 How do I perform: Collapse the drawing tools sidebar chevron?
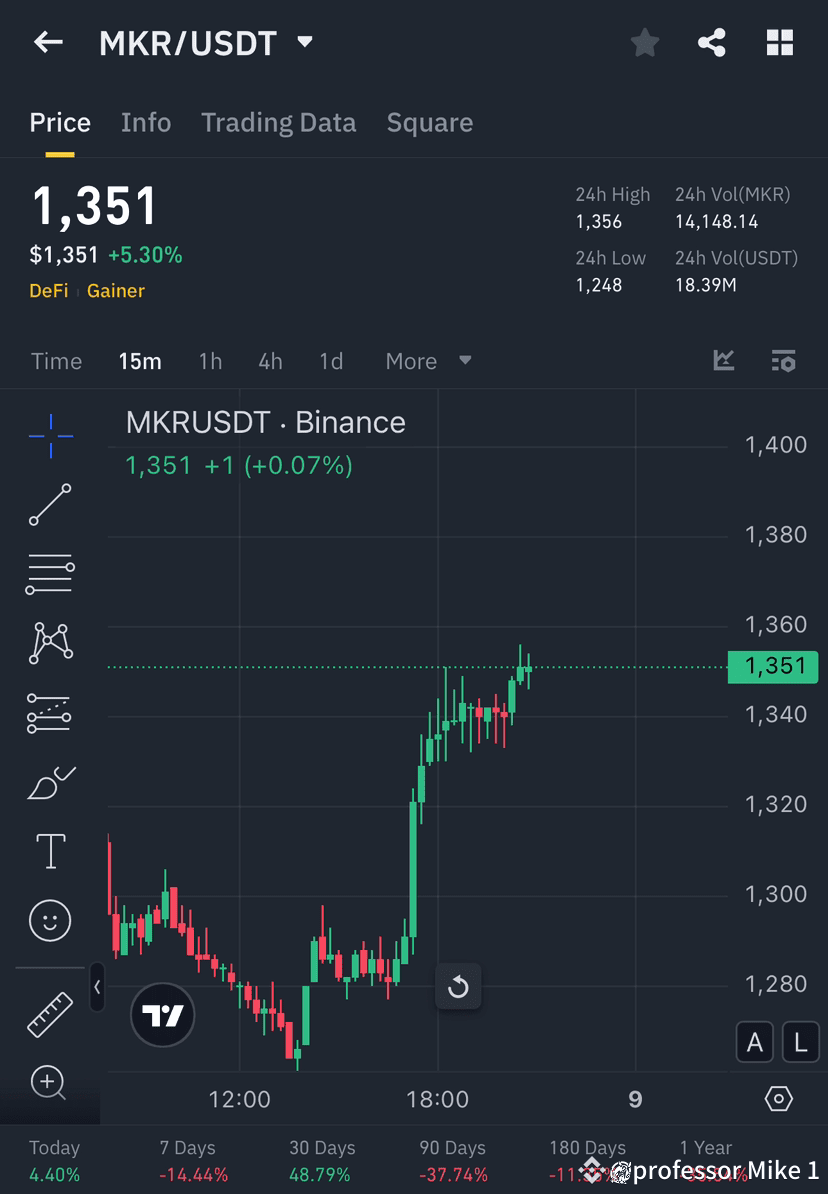[98, 988]
